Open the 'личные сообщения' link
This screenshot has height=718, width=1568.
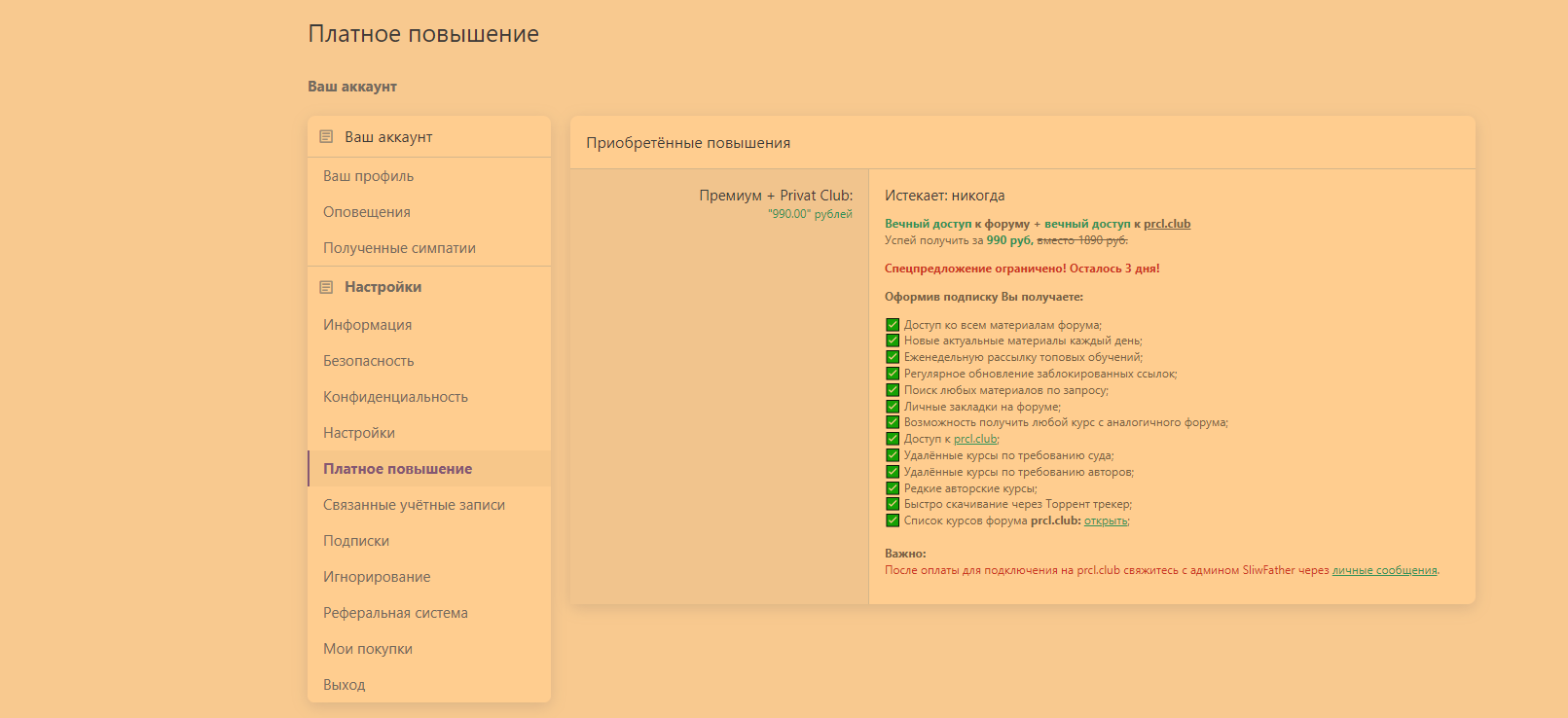point(1384,570)
